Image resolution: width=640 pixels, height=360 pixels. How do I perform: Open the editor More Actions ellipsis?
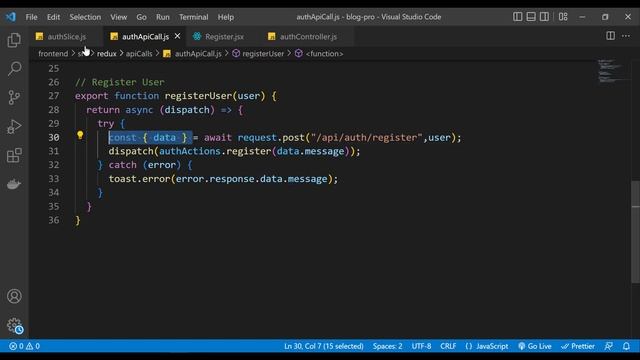coord(626,36)
